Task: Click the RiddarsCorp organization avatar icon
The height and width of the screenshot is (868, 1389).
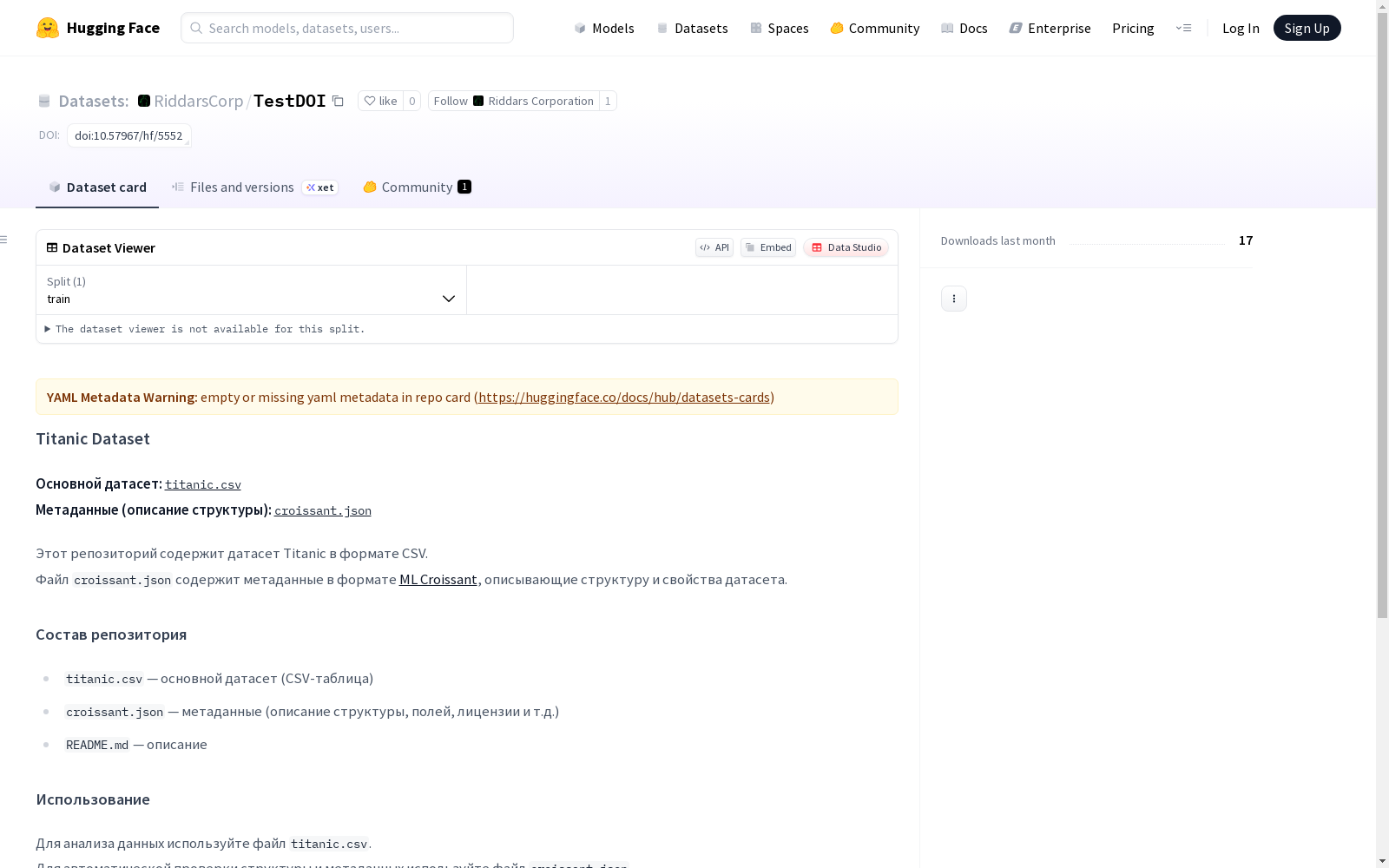Action: 144,101
